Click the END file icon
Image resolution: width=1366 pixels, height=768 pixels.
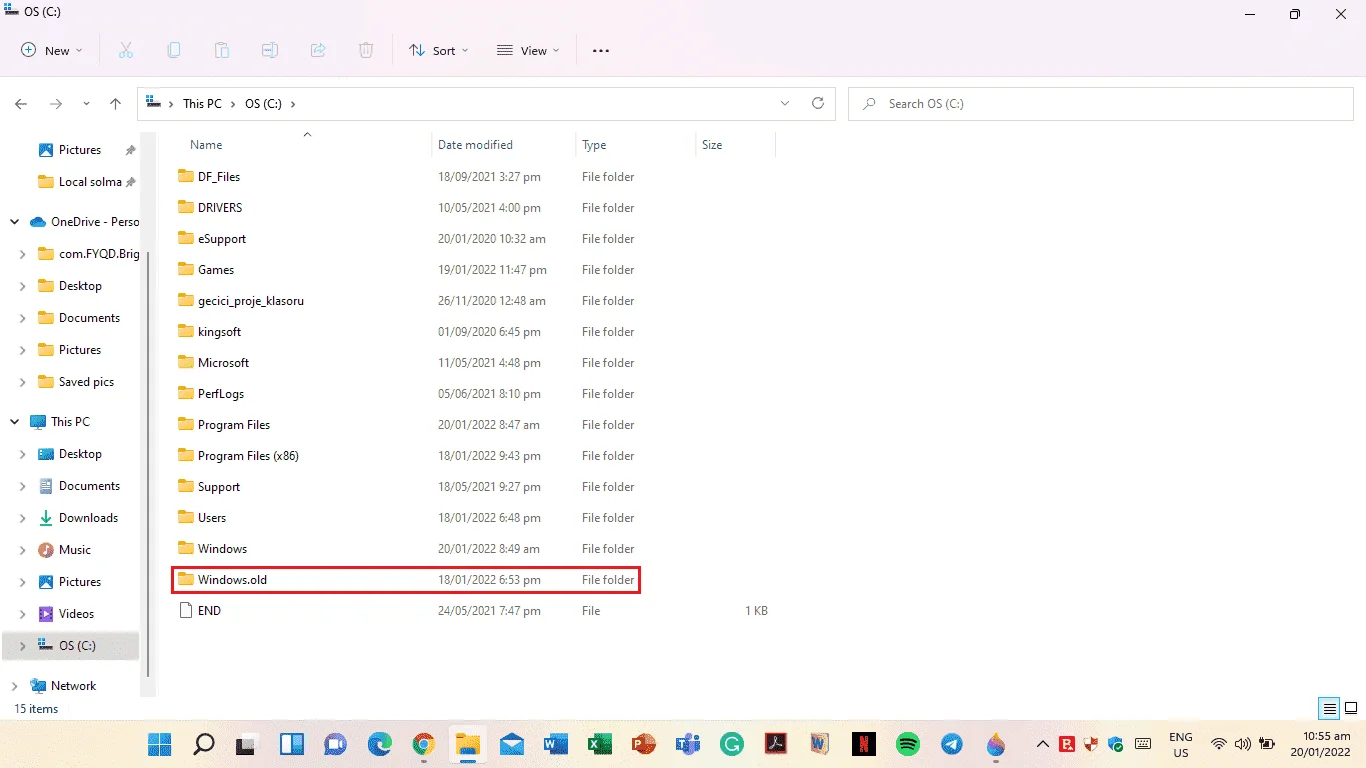185,611
